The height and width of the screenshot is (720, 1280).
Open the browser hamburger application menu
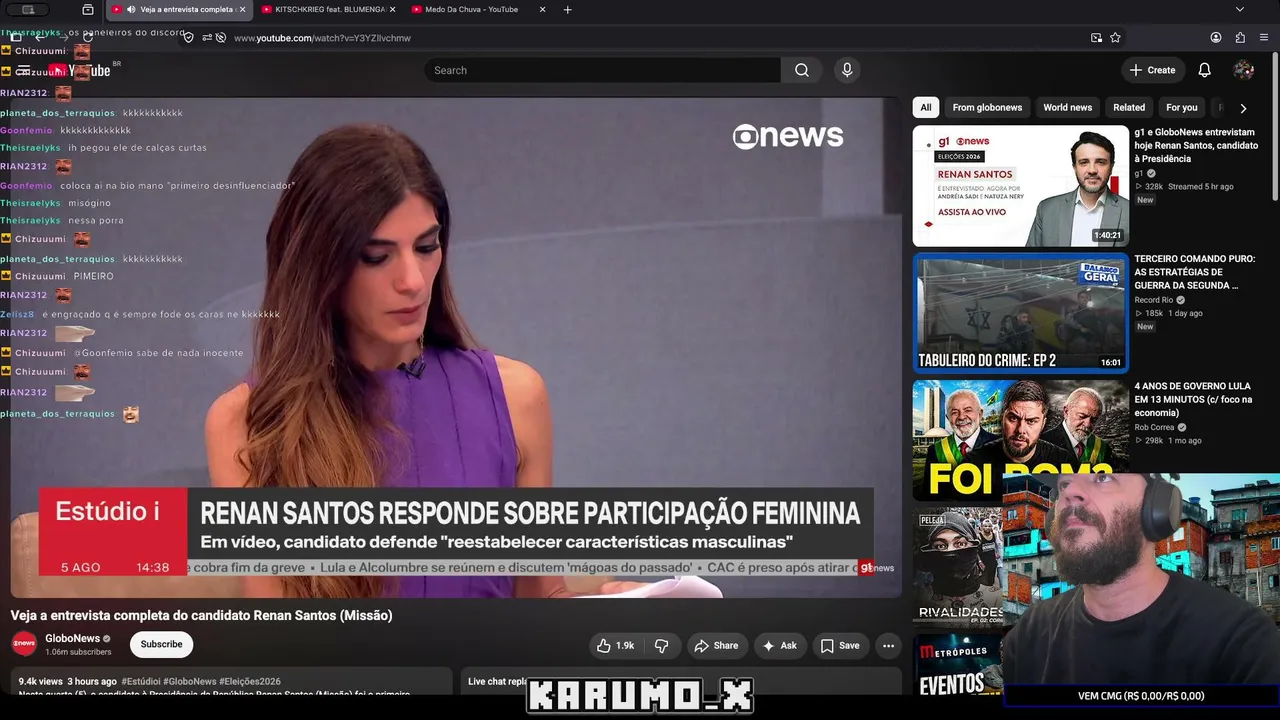click(1265, 38)
